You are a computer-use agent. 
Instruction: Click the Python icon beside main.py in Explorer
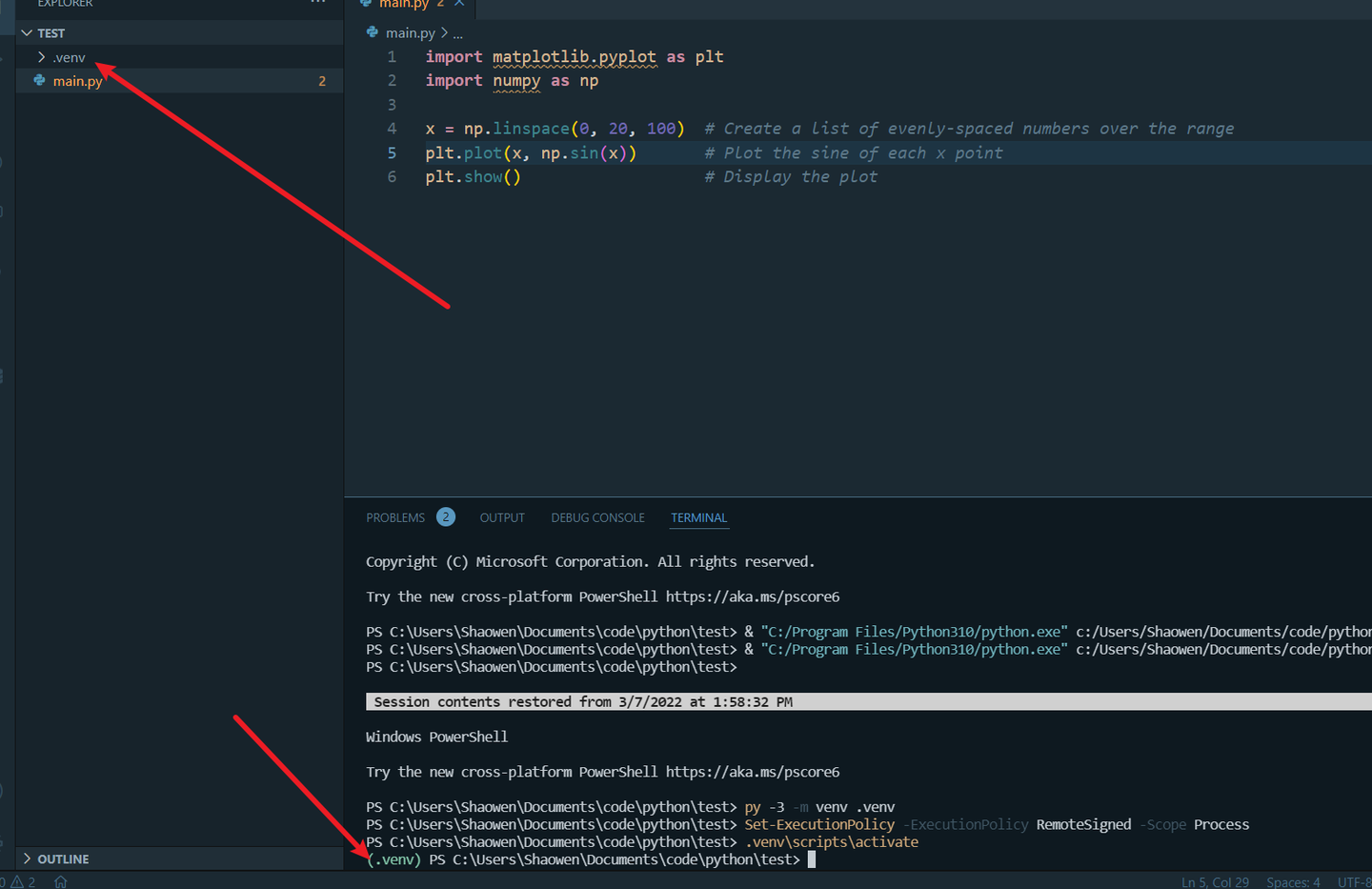tap(38, 81)
